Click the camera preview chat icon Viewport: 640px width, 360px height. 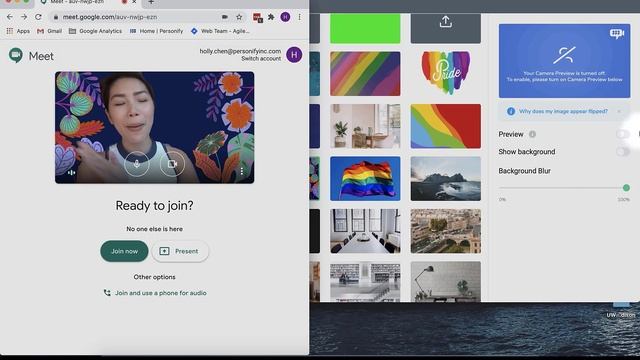(x=617, y=33)
